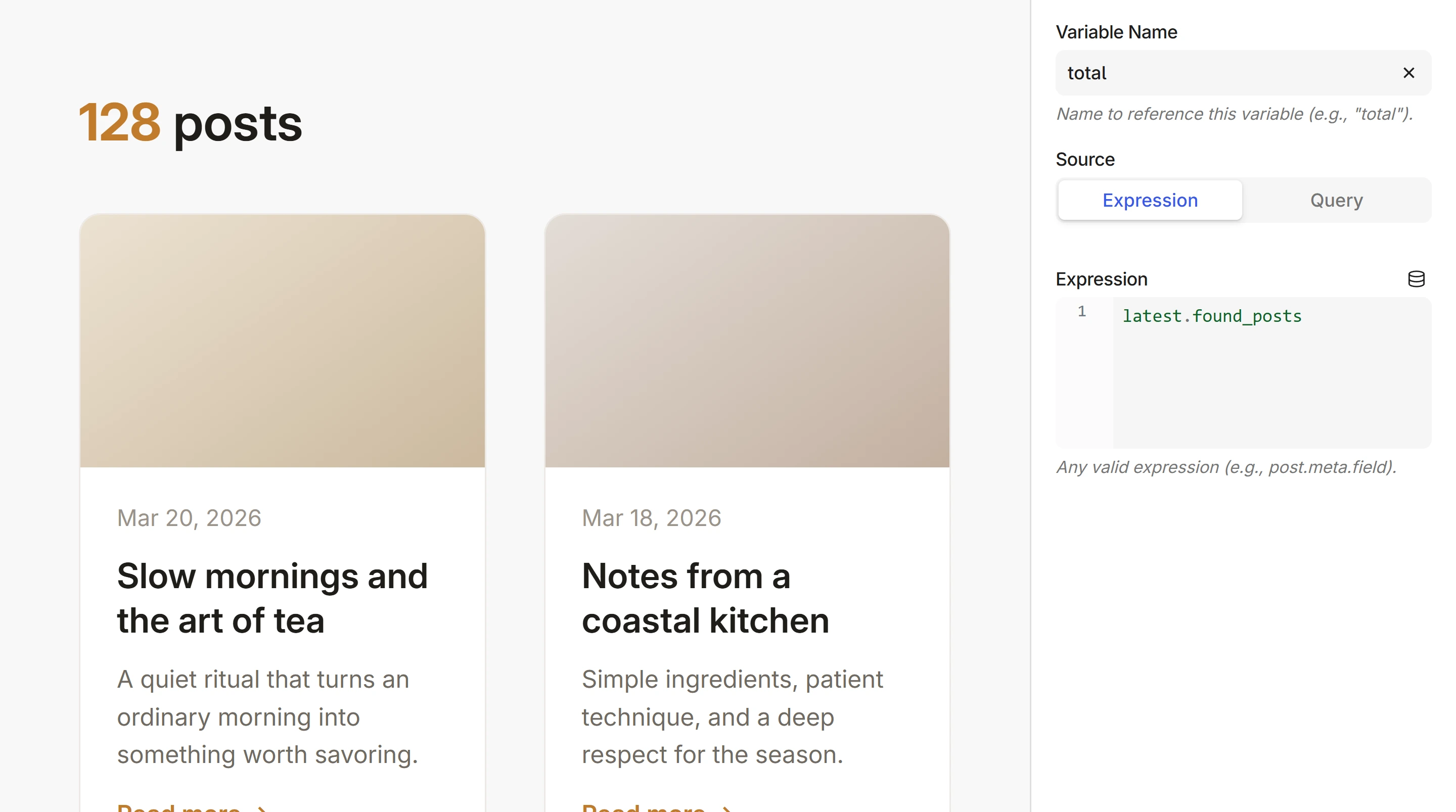Click the hint 'Any valid expression (e.g., post.meta.field)'

click(1226, 467)
